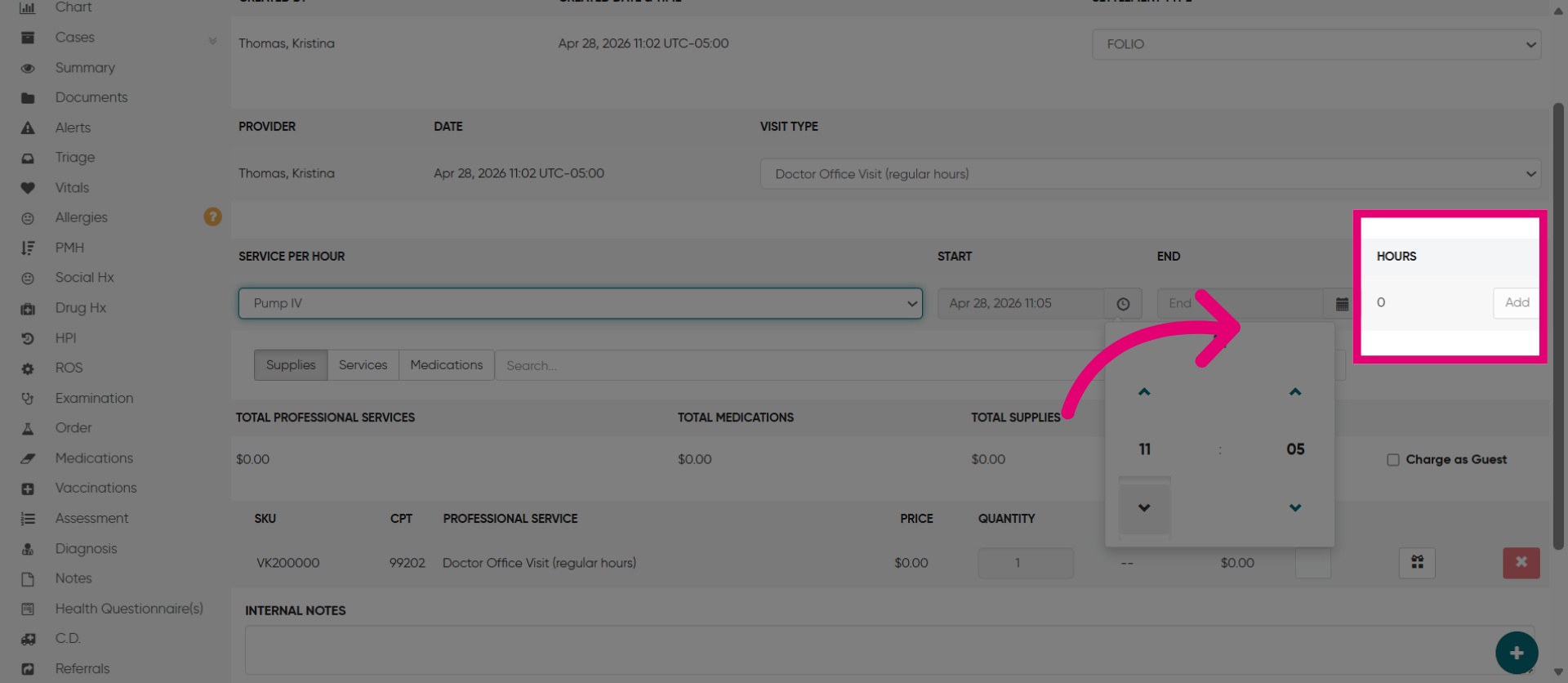Click into the Internal Notes text area
The width and height of the screenshot is (1568, 683).
(x=890, y=650)
